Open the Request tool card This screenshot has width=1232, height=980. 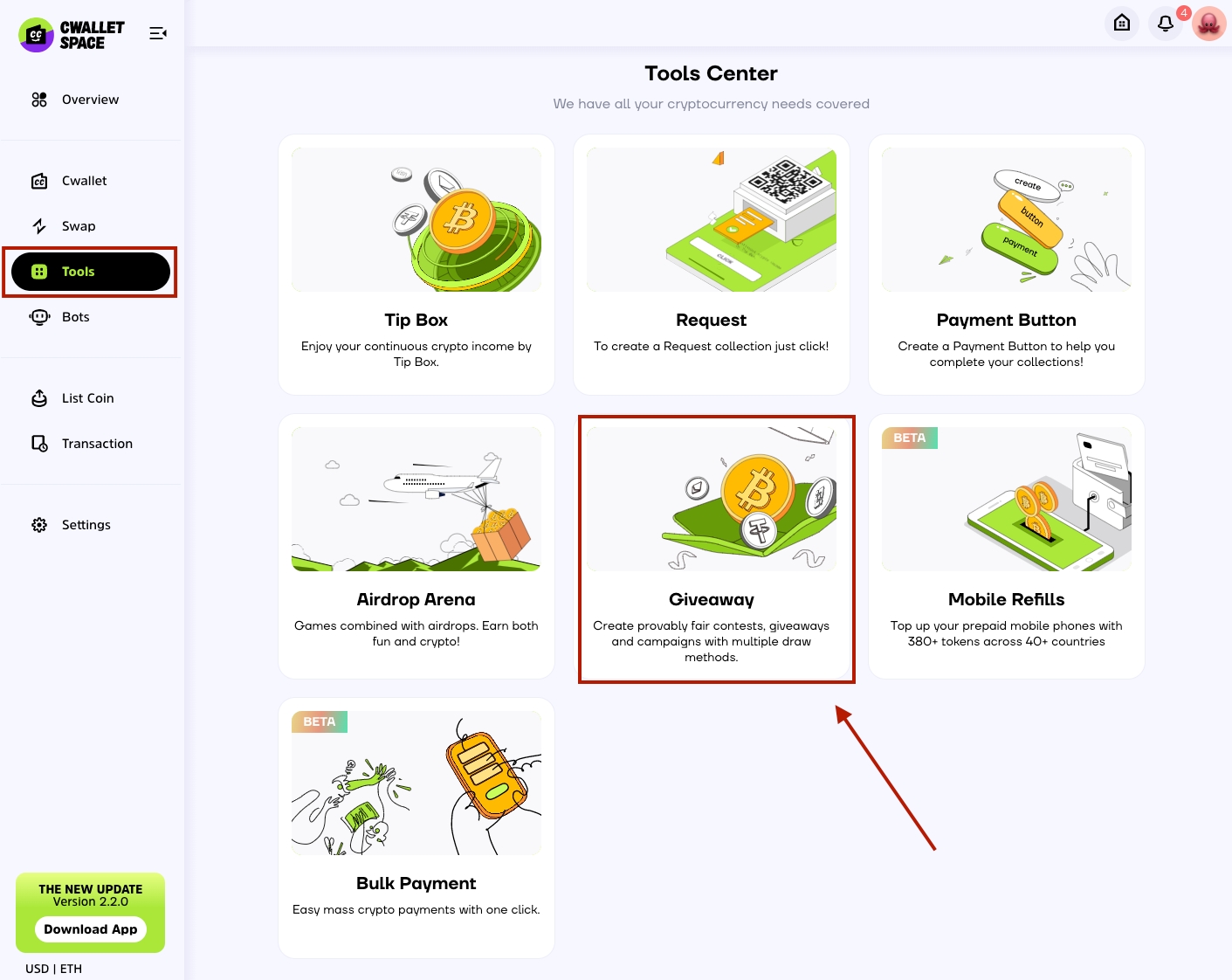coord(712,265)
